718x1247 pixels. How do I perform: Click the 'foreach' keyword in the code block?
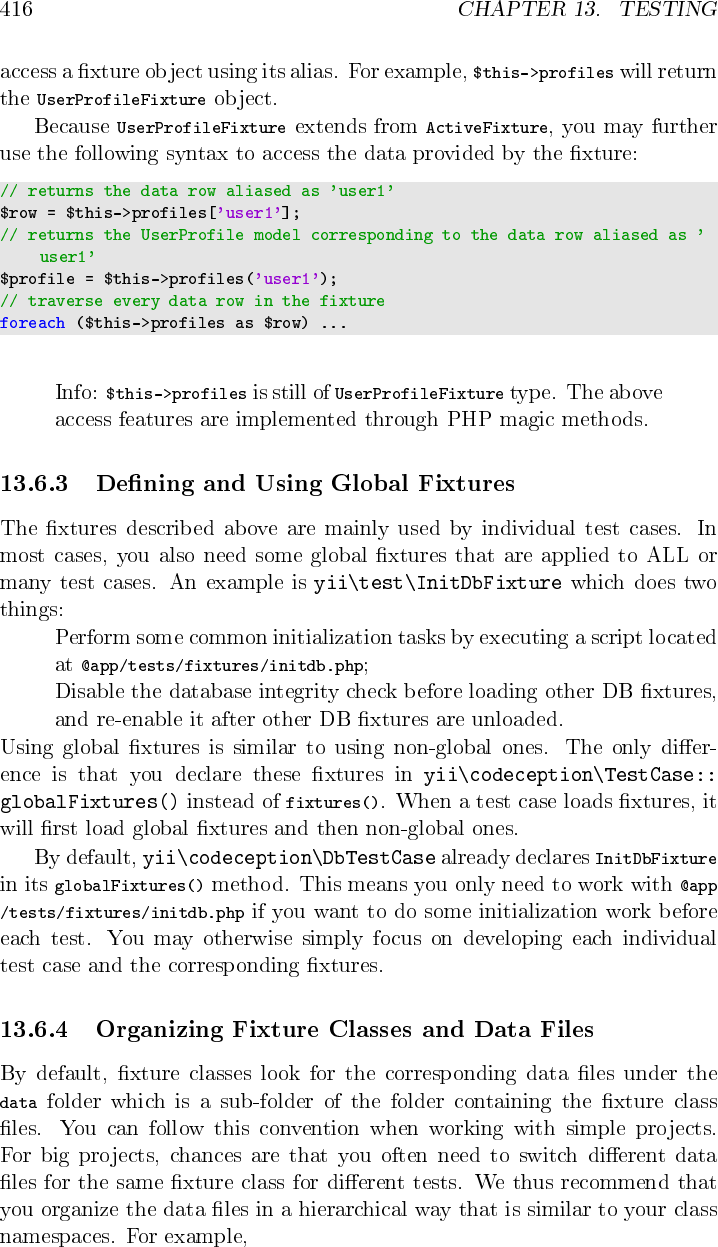pyautogui.click(x=33, y=323)
